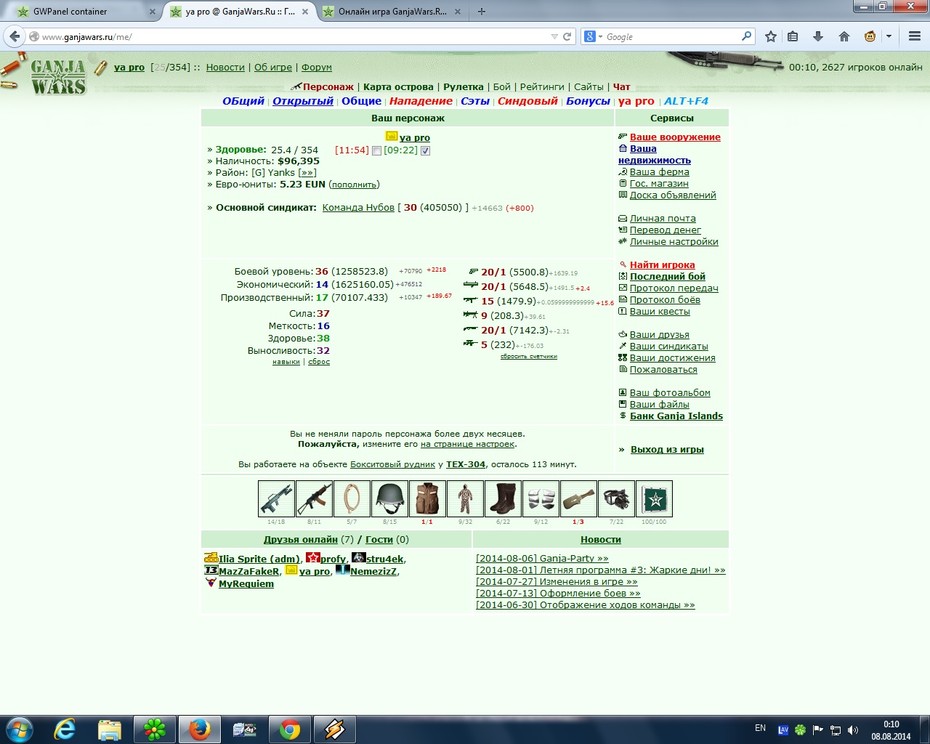Open the Firefox downloads arrow icon
Viewport: 930px width, 744px height.
click(x=818, y=37)
